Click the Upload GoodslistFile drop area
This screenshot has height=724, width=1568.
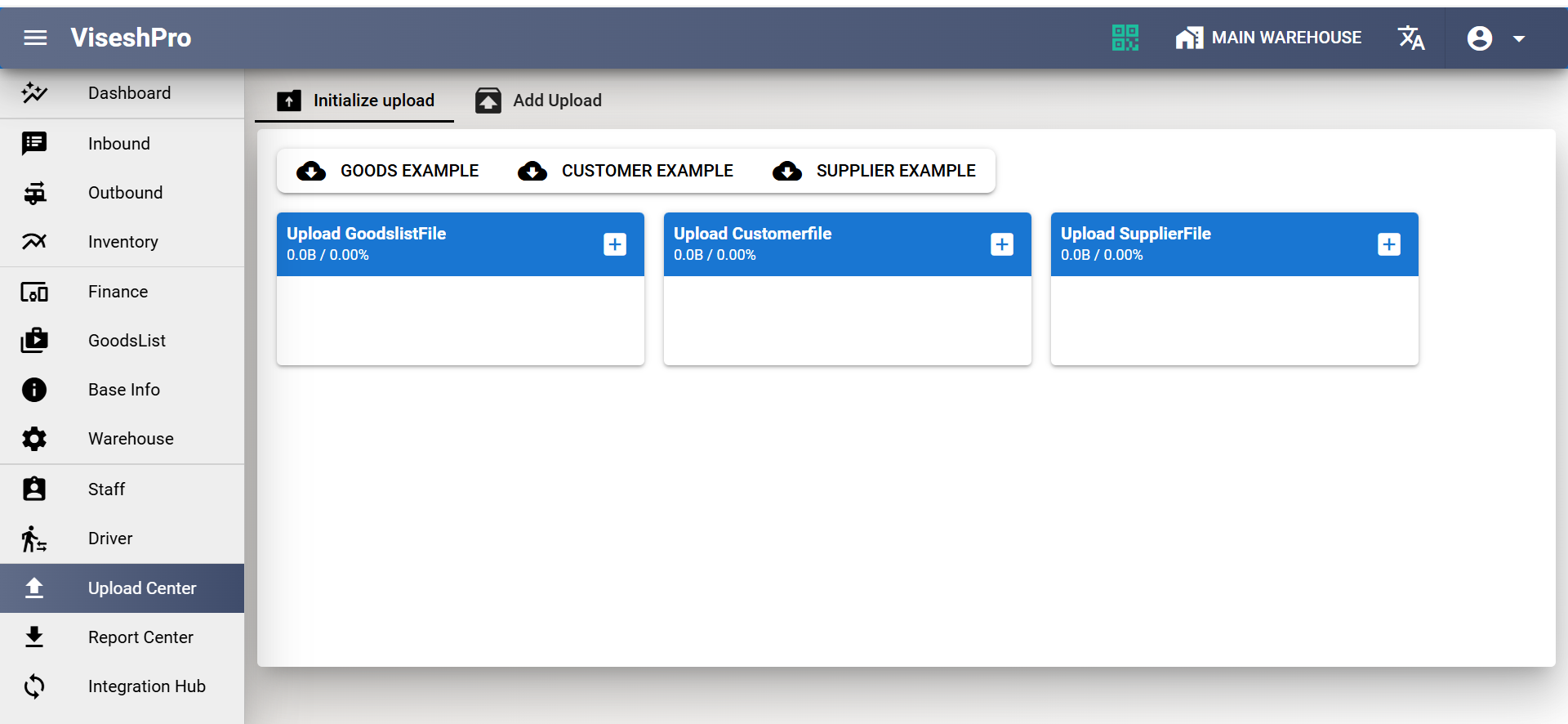pyautogui.click(x=461, y=320)
